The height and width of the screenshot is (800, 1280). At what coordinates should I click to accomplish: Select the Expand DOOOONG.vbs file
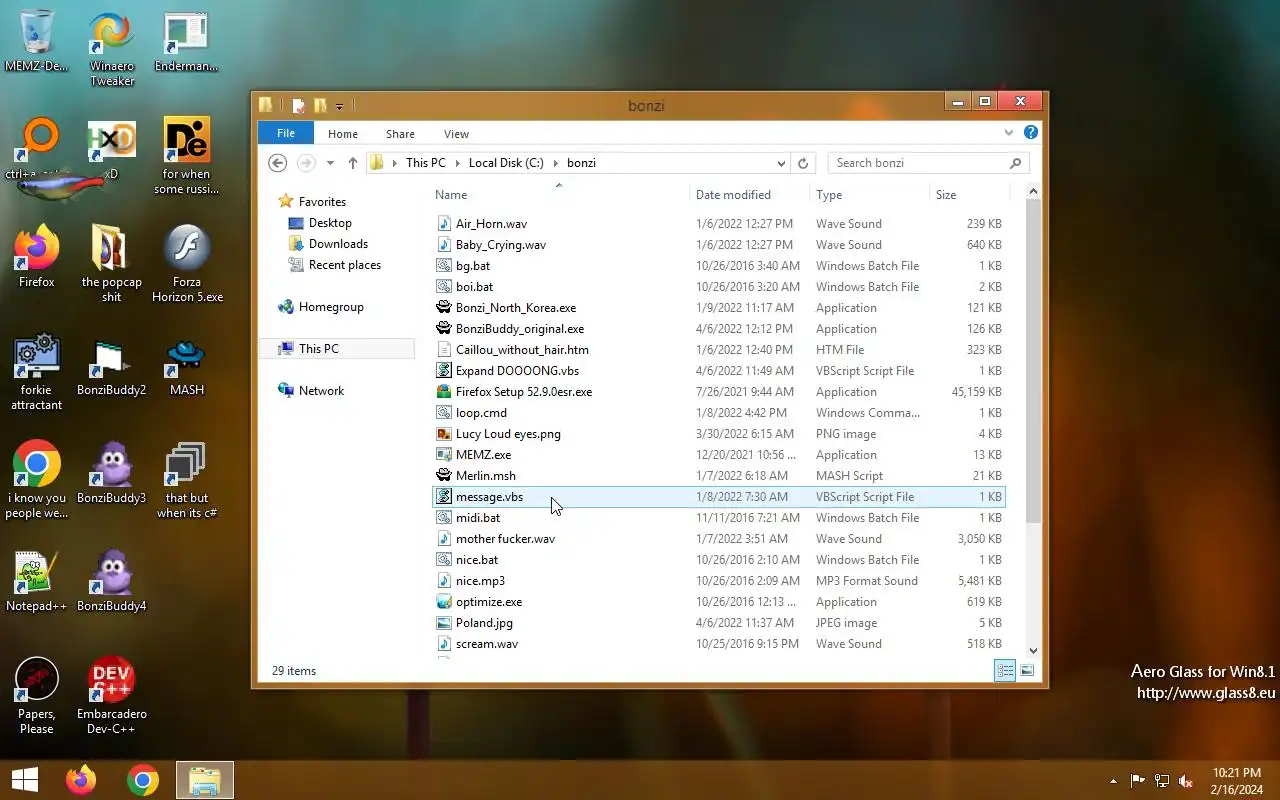pos(718,371)
